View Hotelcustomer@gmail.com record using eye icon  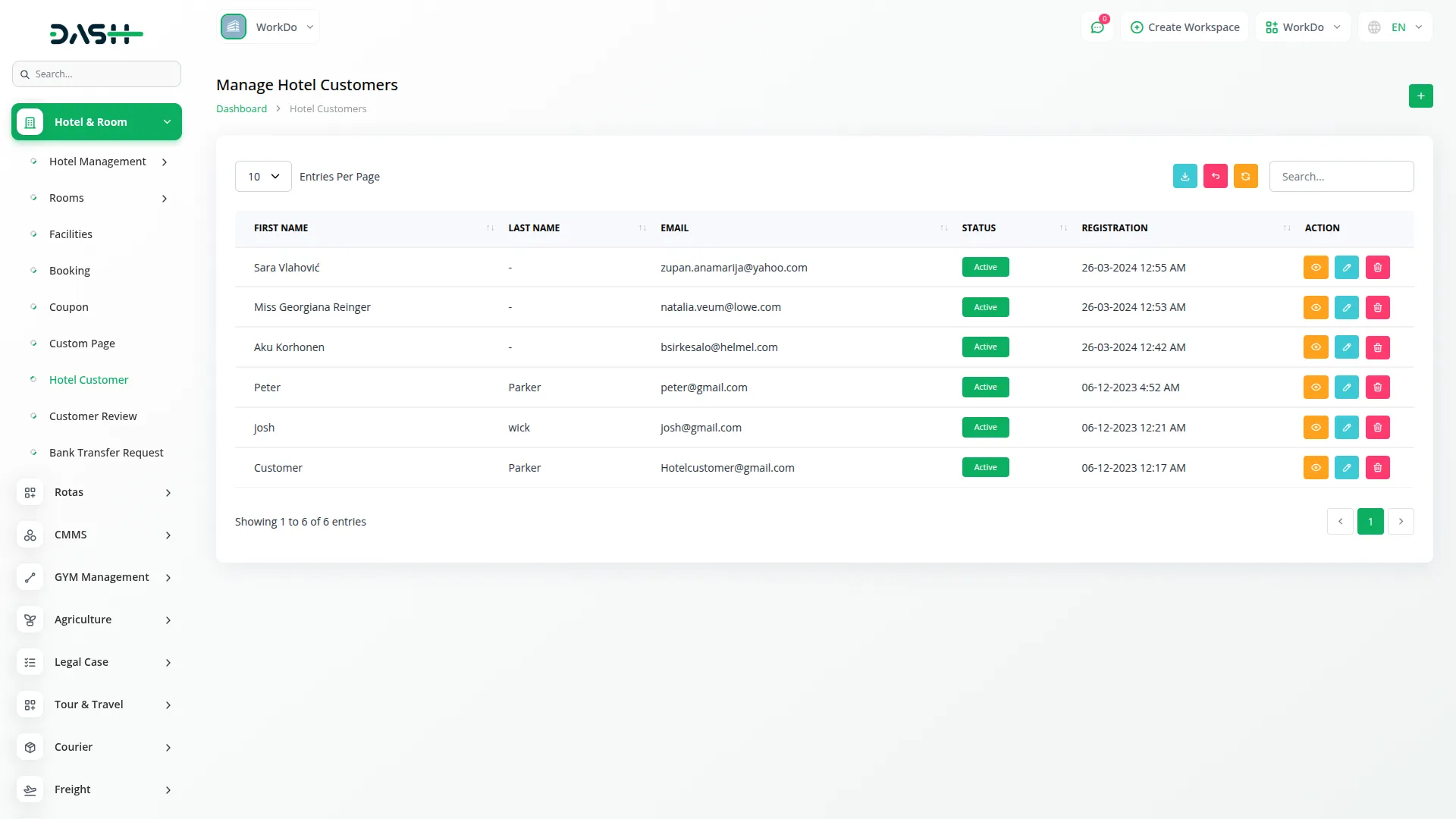click(1315, 468)
